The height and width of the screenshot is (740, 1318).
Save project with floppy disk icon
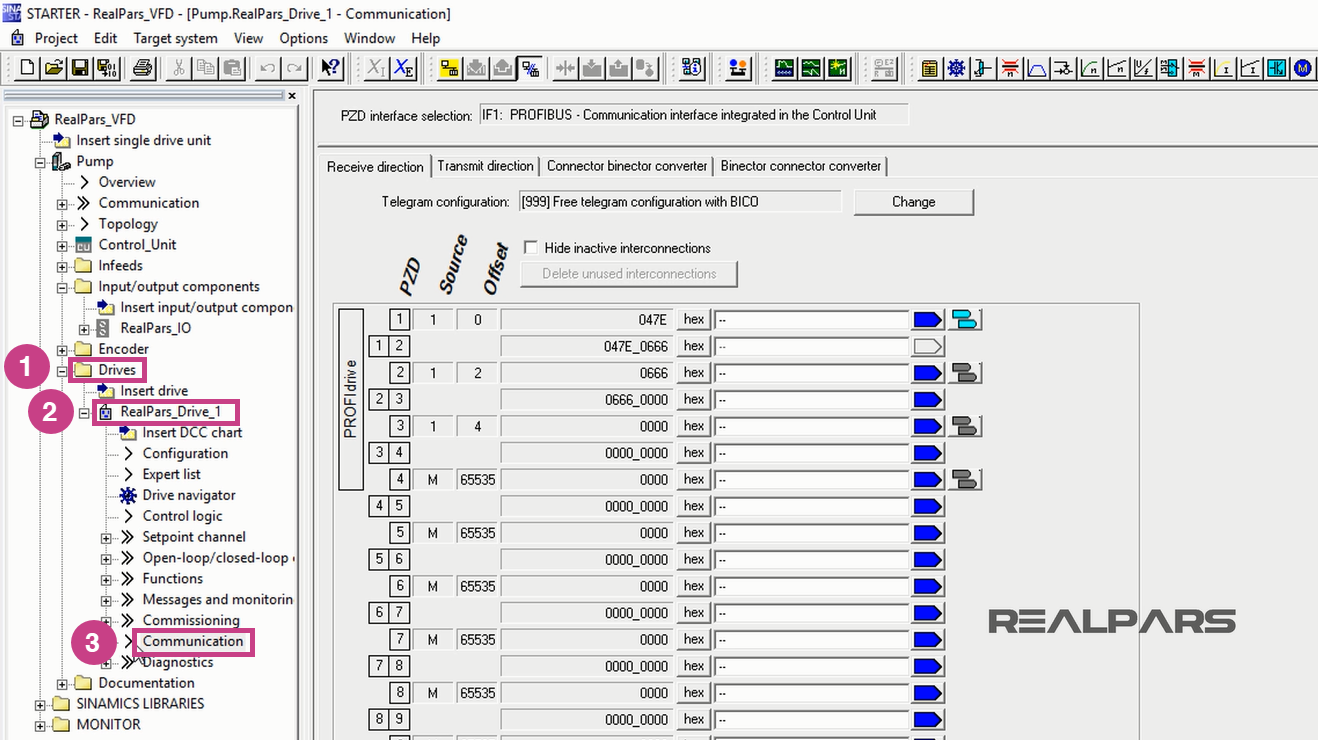click(80, 68)
